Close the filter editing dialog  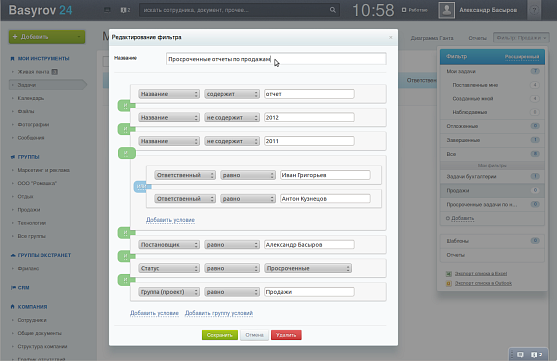(x=390, y=37)
